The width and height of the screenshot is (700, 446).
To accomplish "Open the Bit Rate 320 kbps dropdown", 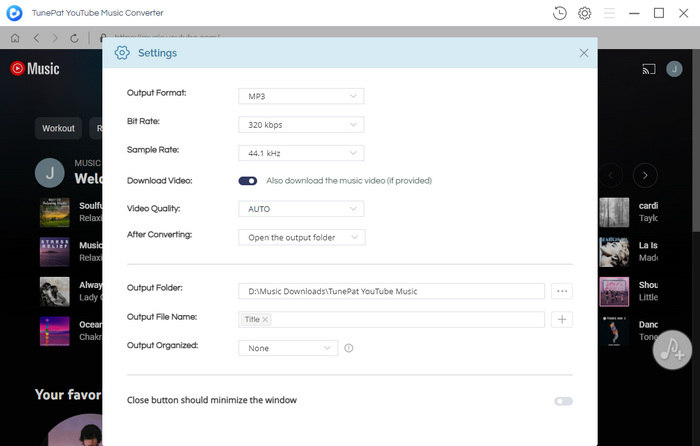I will point(301,125).
